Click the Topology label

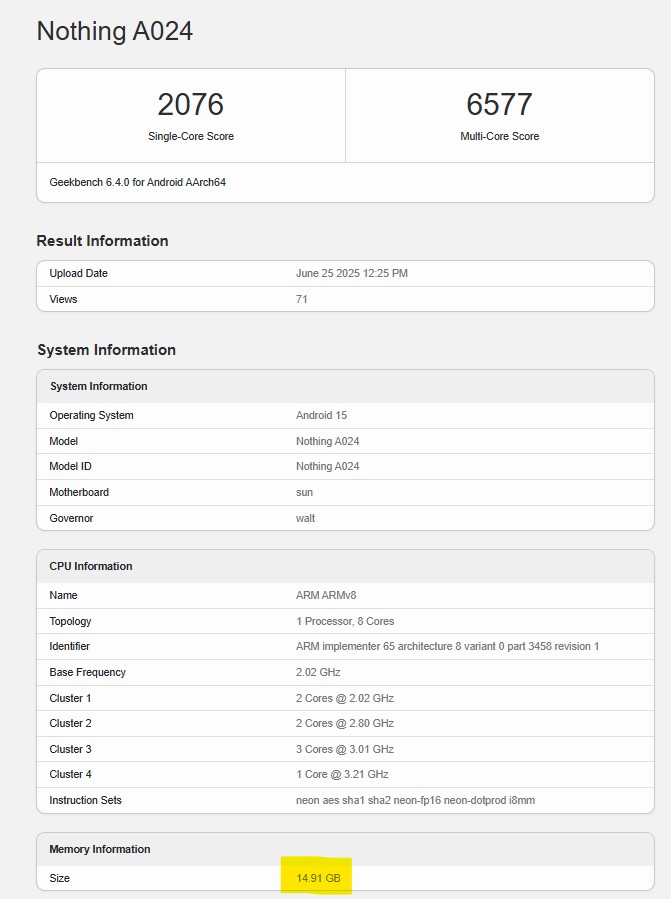[x=70, y=621]
